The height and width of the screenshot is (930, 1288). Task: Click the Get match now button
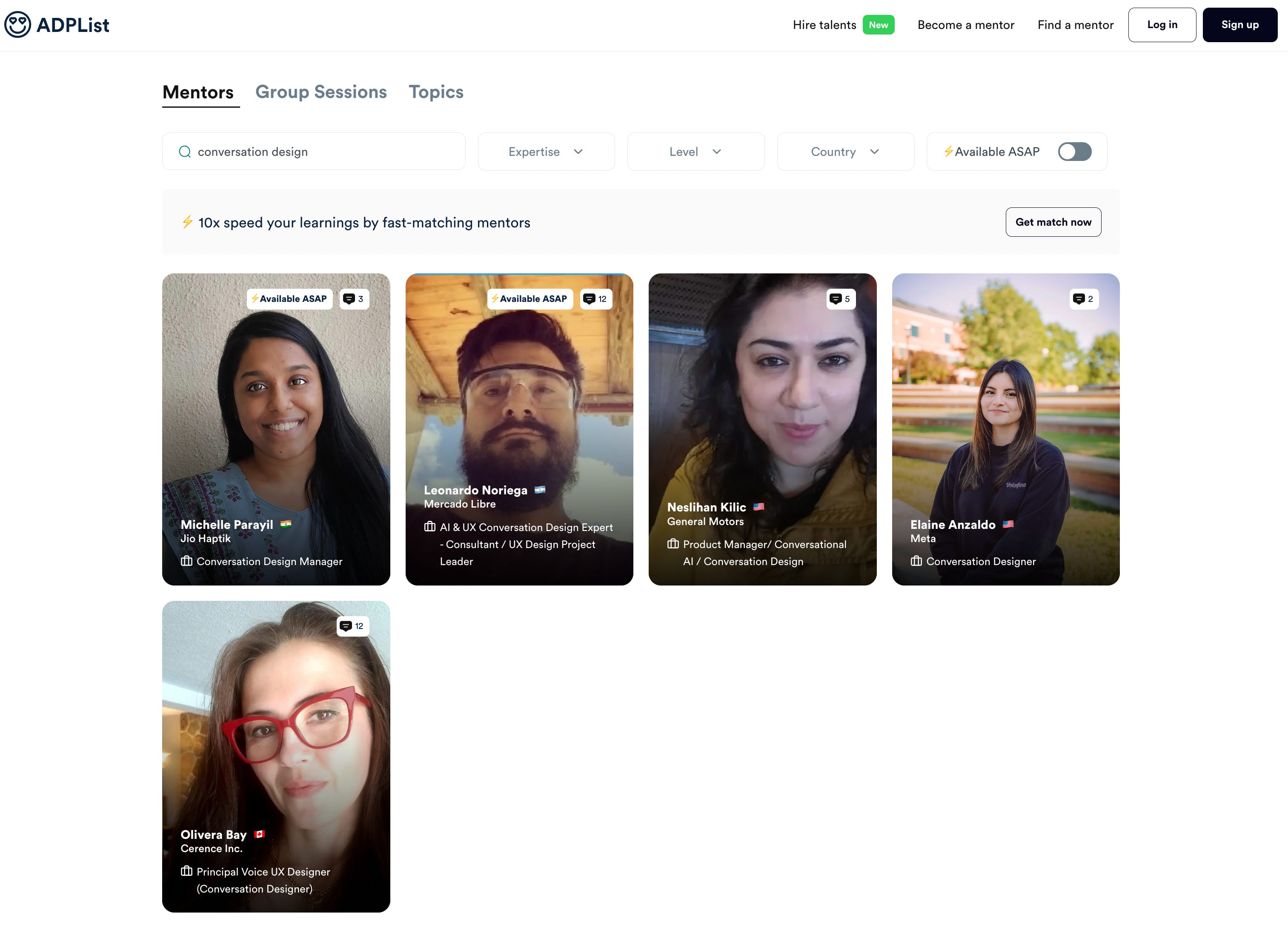pyautogui.click(x=1053, y=222)
